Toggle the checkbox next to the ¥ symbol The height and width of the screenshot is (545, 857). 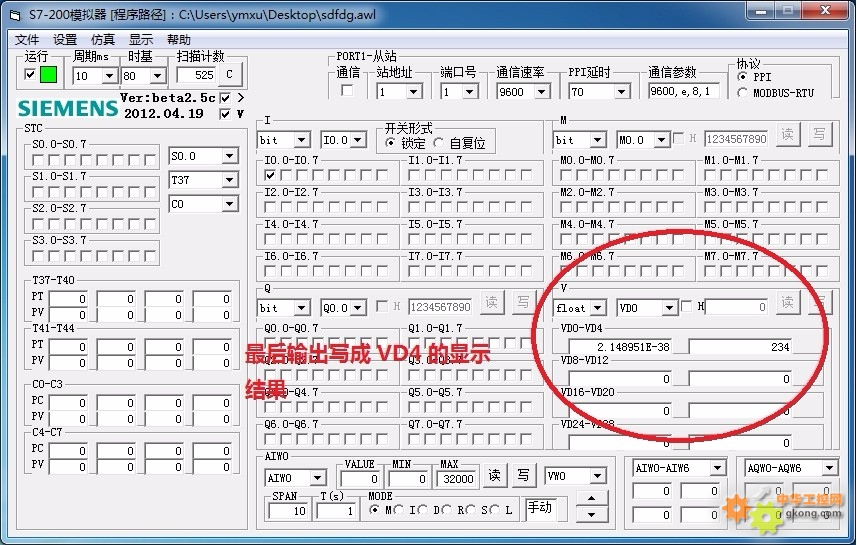pos(225,114)
